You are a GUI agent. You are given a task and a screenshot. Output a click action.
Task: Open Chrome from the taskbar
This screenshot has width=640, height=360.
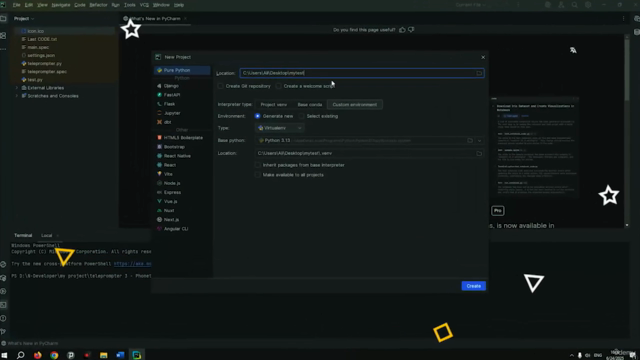[54, 355]
